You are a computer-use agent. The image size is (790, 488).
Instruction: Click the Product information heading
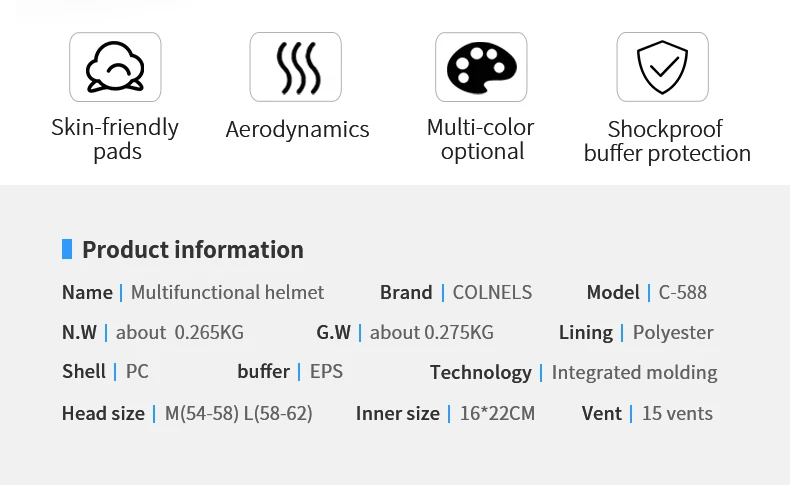point(192,250)
